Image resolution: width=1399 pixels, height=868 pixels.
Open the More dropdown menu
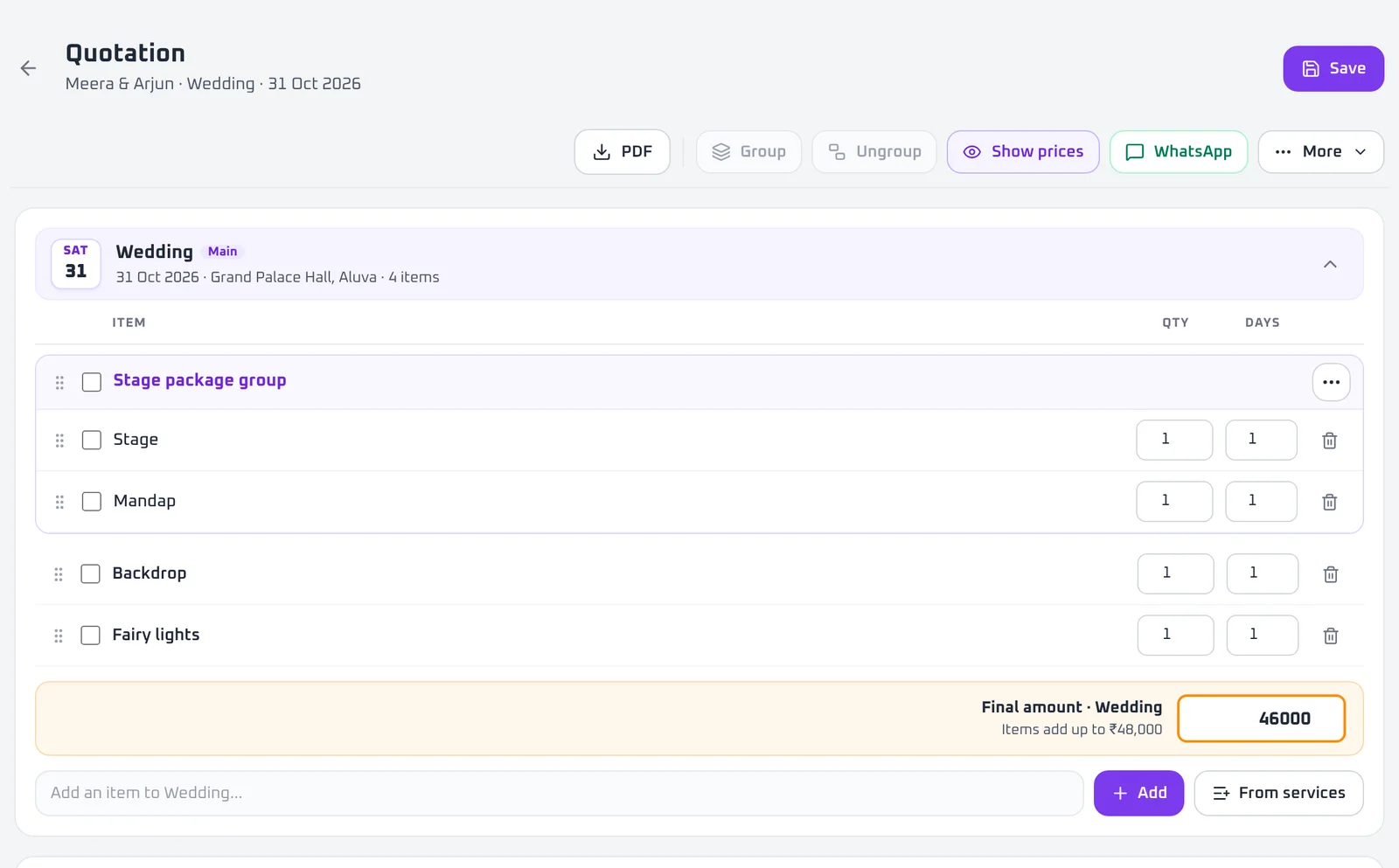(1320, 152)
